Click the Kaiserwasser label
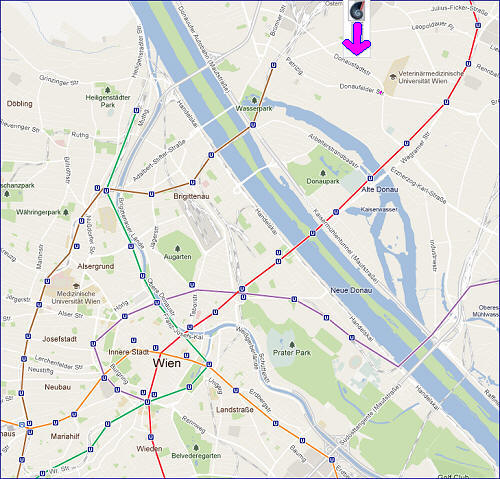 379,209
